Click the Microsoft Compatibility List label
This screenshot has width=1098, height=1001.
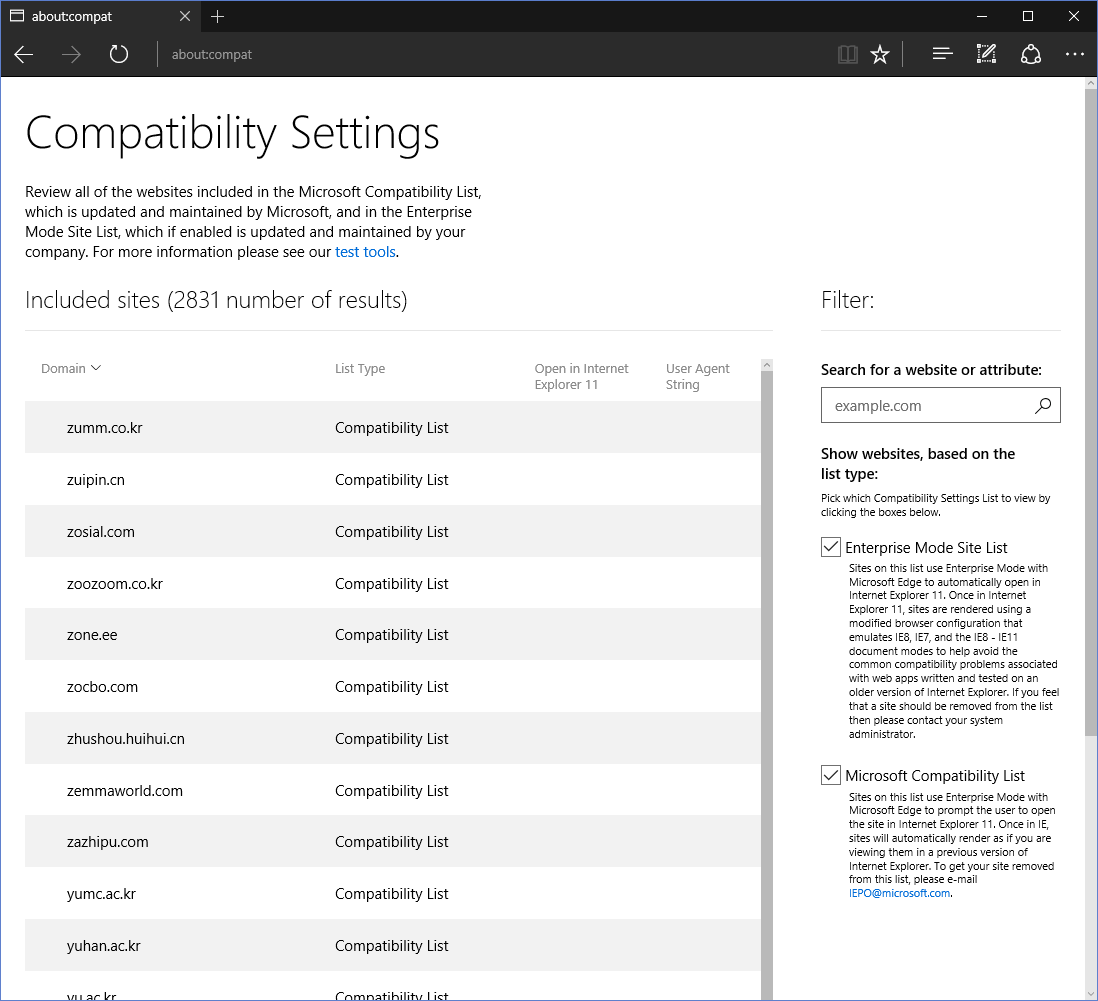[935, 776]
